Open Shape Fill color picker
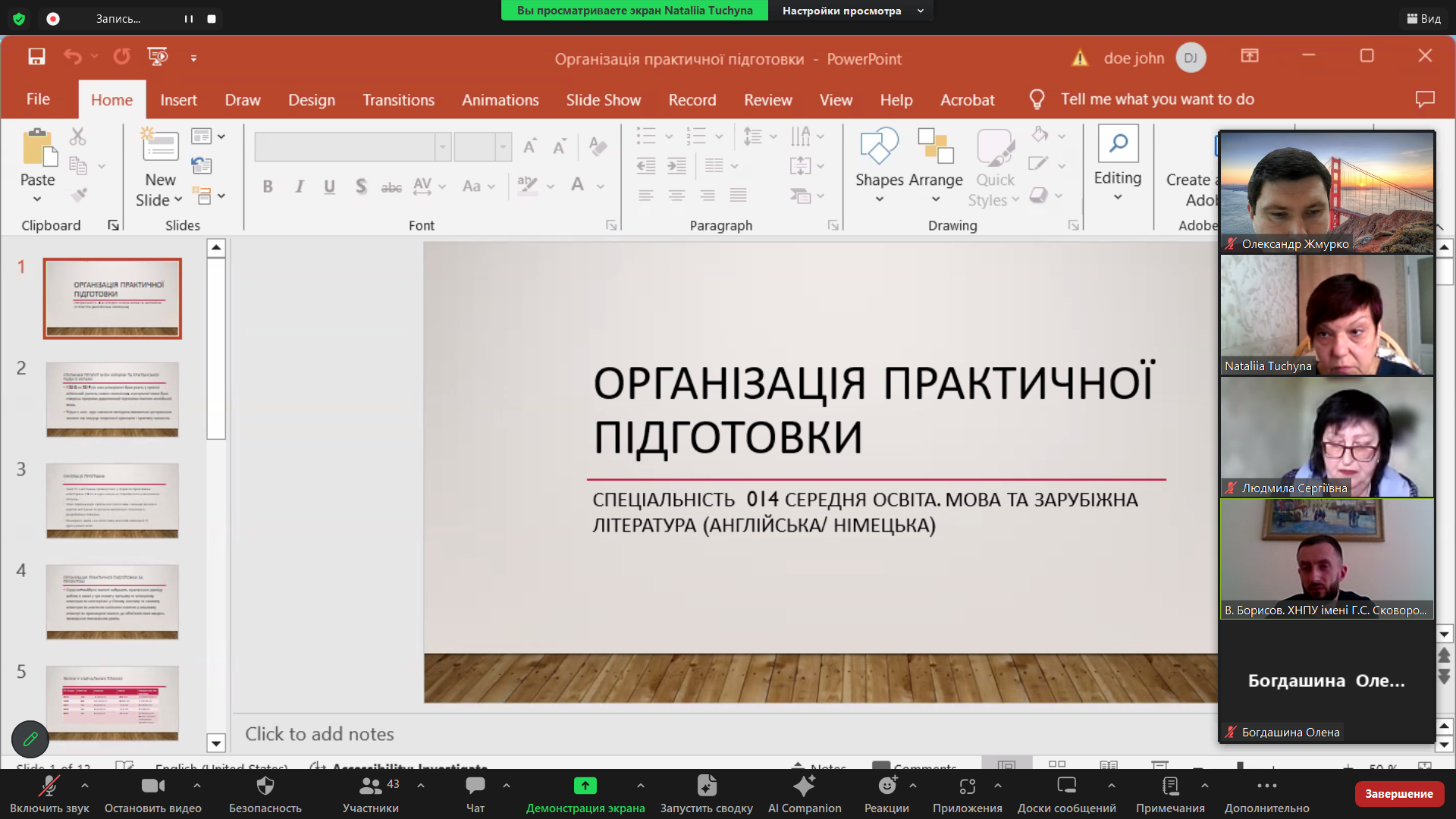 (1040, 135)
